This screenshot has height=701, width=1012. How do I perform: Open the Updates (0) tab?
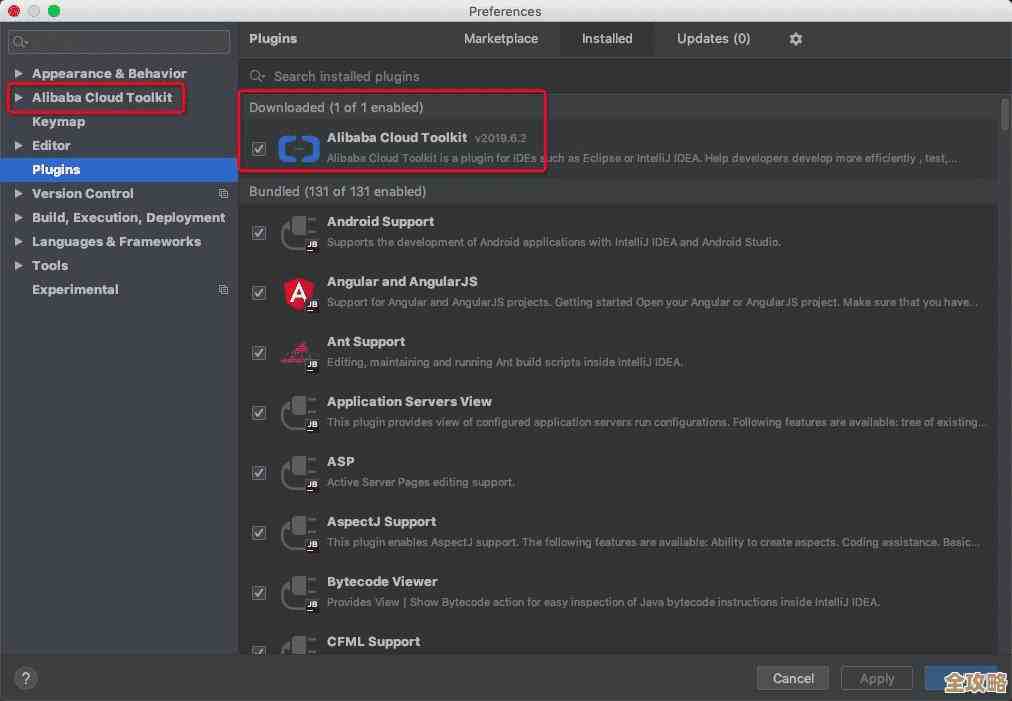(712, 39)
